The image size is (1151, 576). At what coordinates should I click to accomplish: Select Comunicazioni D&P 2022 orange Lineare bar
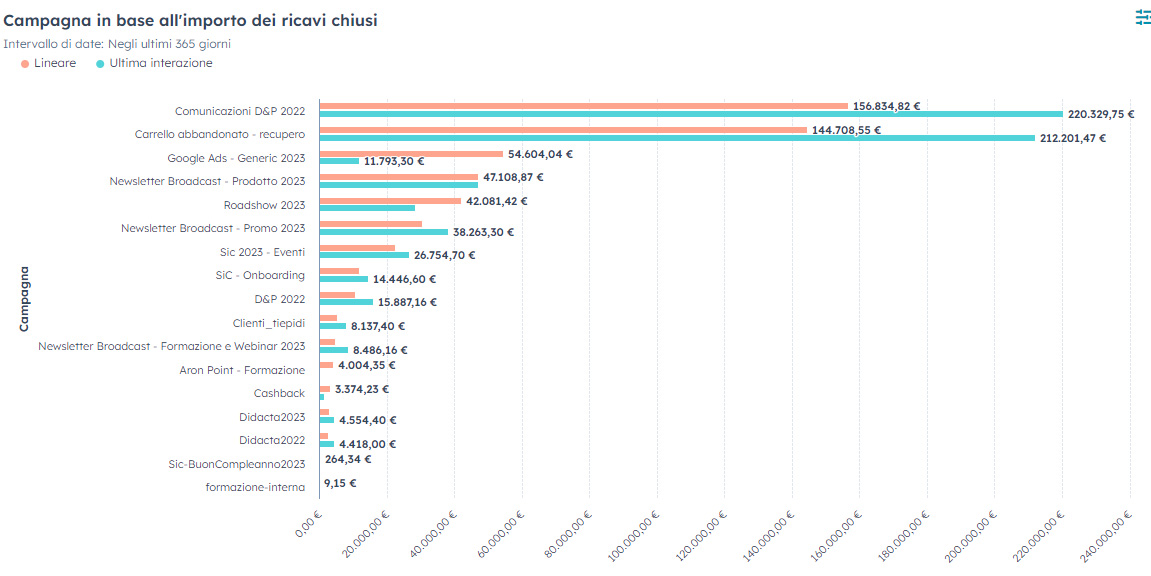tap(583, 106)
